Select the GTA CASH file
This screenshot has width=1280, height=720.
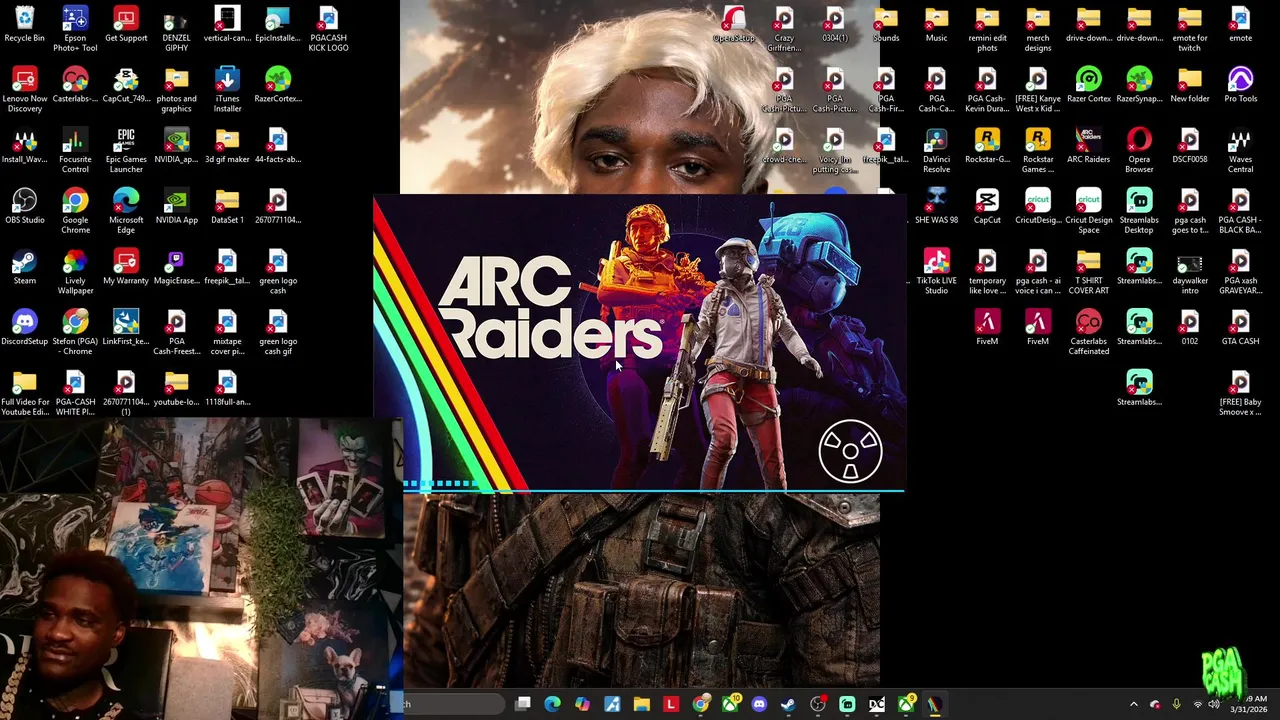pyautogui.click(x=1240, y=329)
